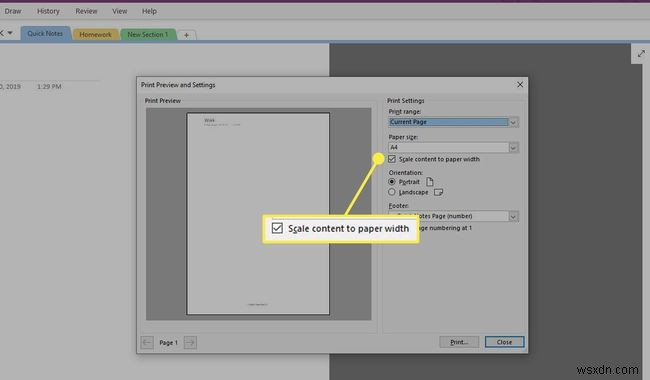Expand the notebook dropdown arrow
This screenshot has height=380, width=650.
point(10,33)
